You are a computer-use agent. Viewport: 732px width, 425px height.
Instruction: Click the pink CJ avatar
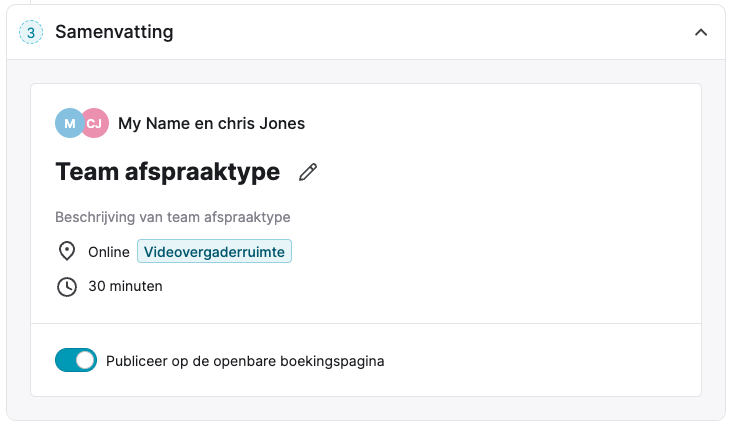(x=95, y=123)
